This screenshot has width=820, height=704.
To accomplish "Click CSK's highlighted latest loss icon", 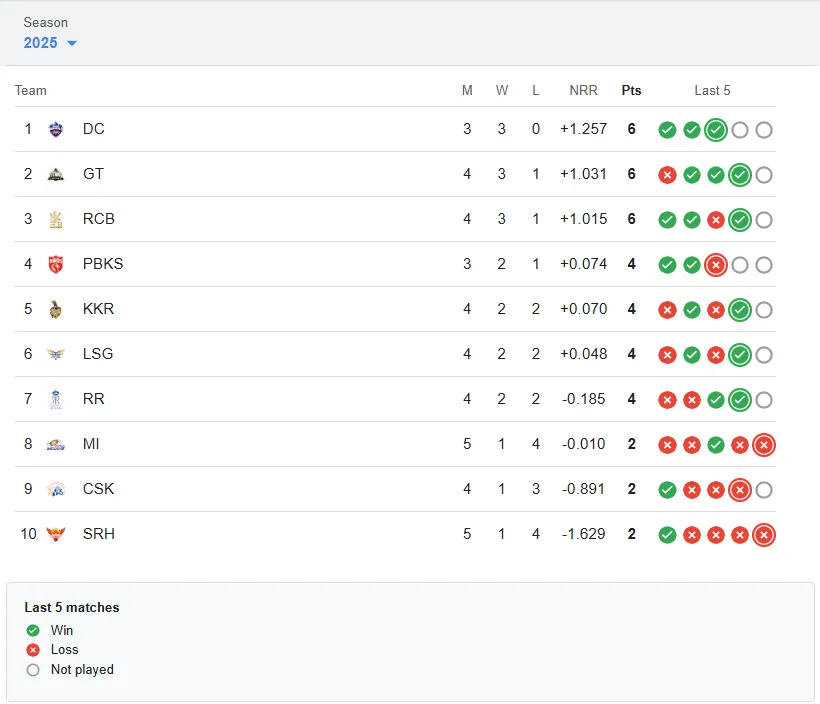I will [x=740, y=490].
